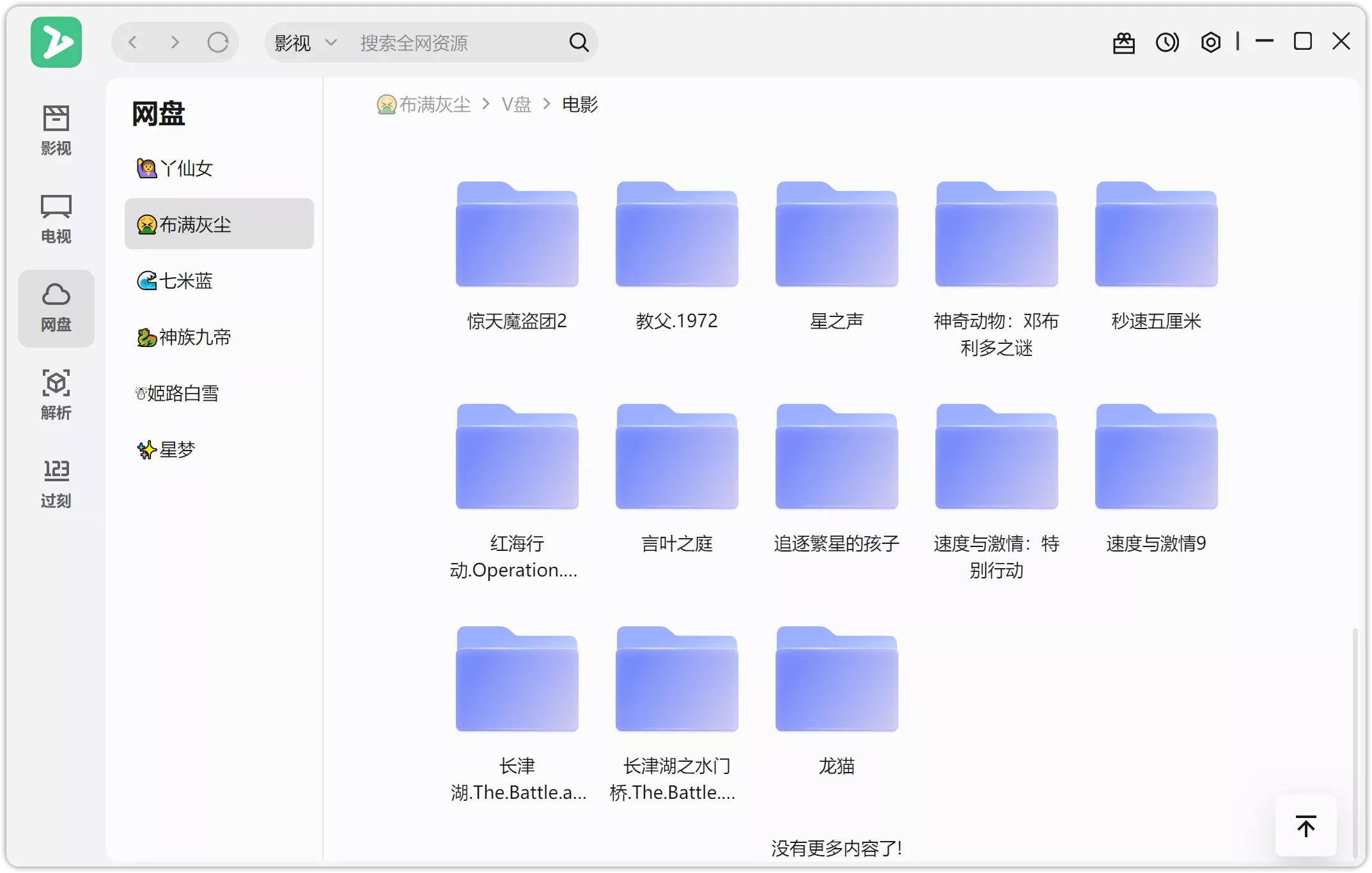Switch to the 七米蓝 account

tap(185, 280)
